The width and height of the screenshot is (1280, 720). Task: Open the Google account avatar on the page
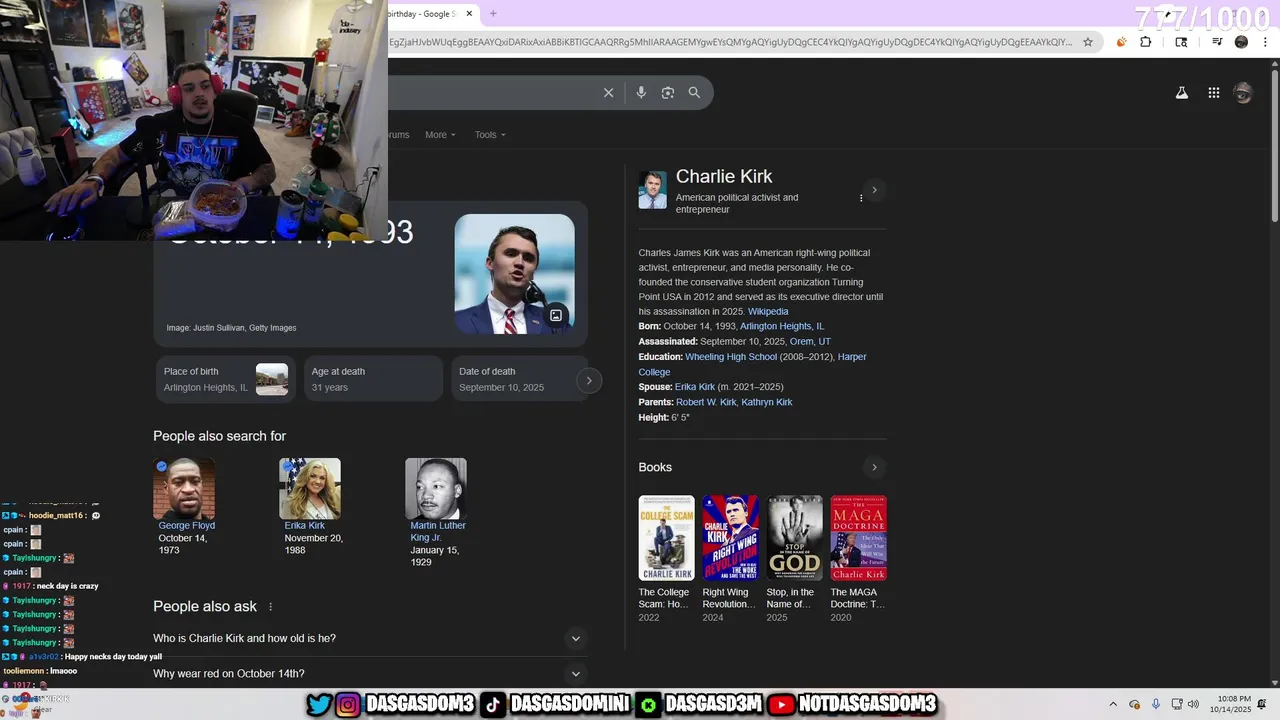(x=1243, y=93)
